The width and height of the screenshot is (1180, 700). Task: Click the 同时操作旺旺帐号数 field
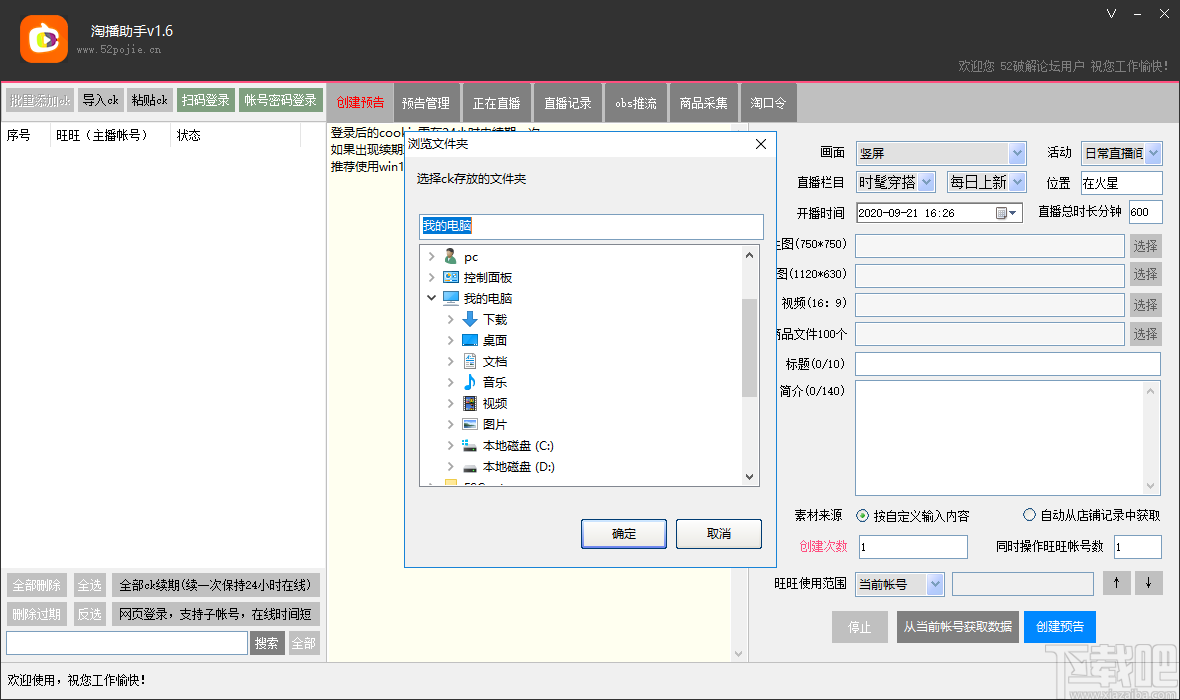tap(1138, 546)
